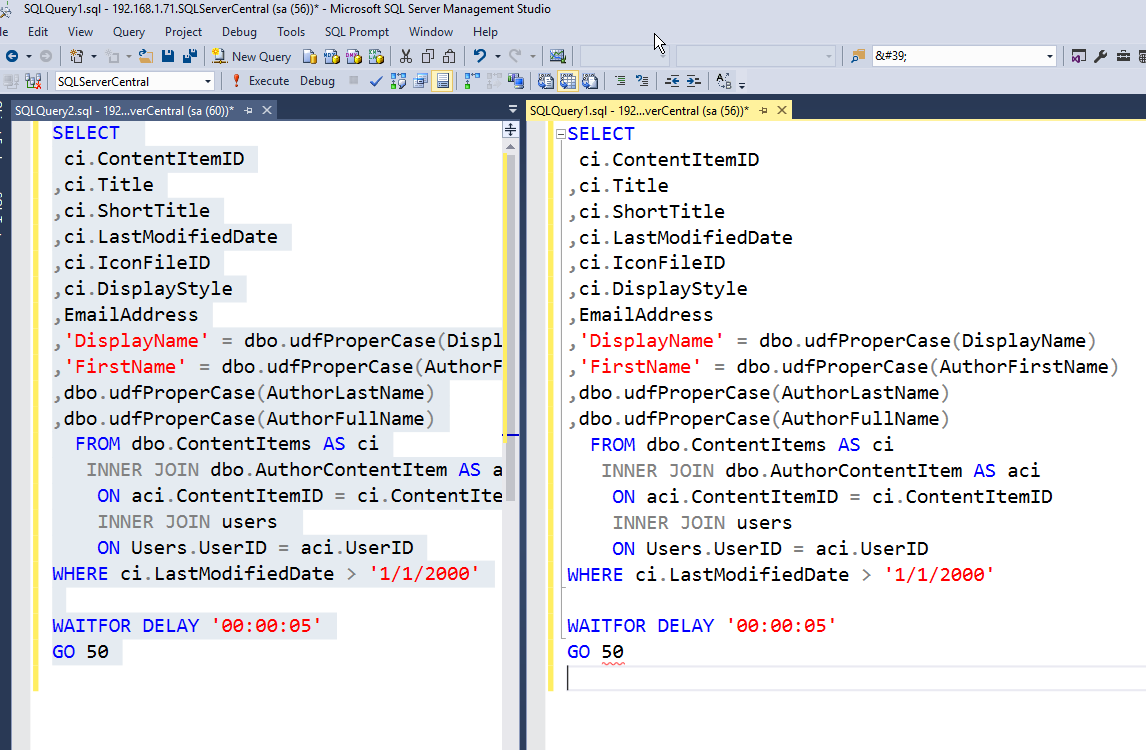The width and height of the screenshot is (1146, 750).
Task: Open the Window menu
Action: [430, 31]
